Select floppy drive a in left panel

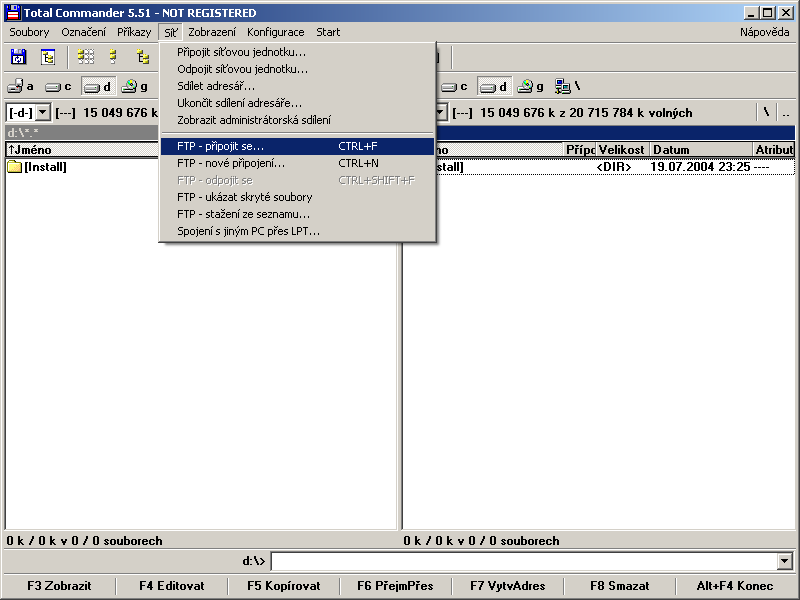(x=21, y=86)
